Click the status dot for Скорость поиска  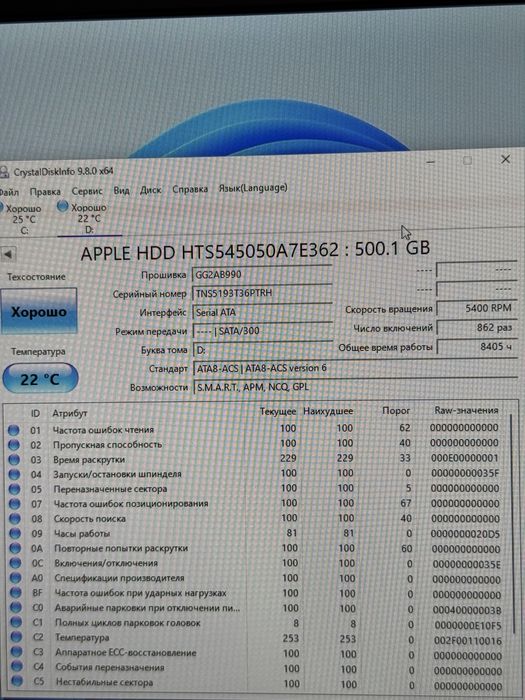(15, 519)
